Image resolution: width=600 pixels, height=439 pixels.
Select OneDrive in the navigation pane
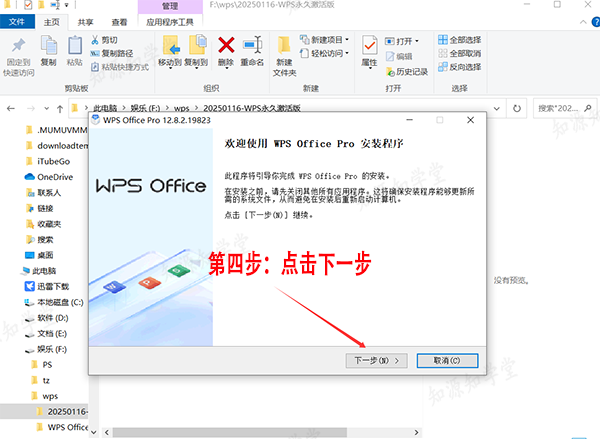(x=49, y=177)
